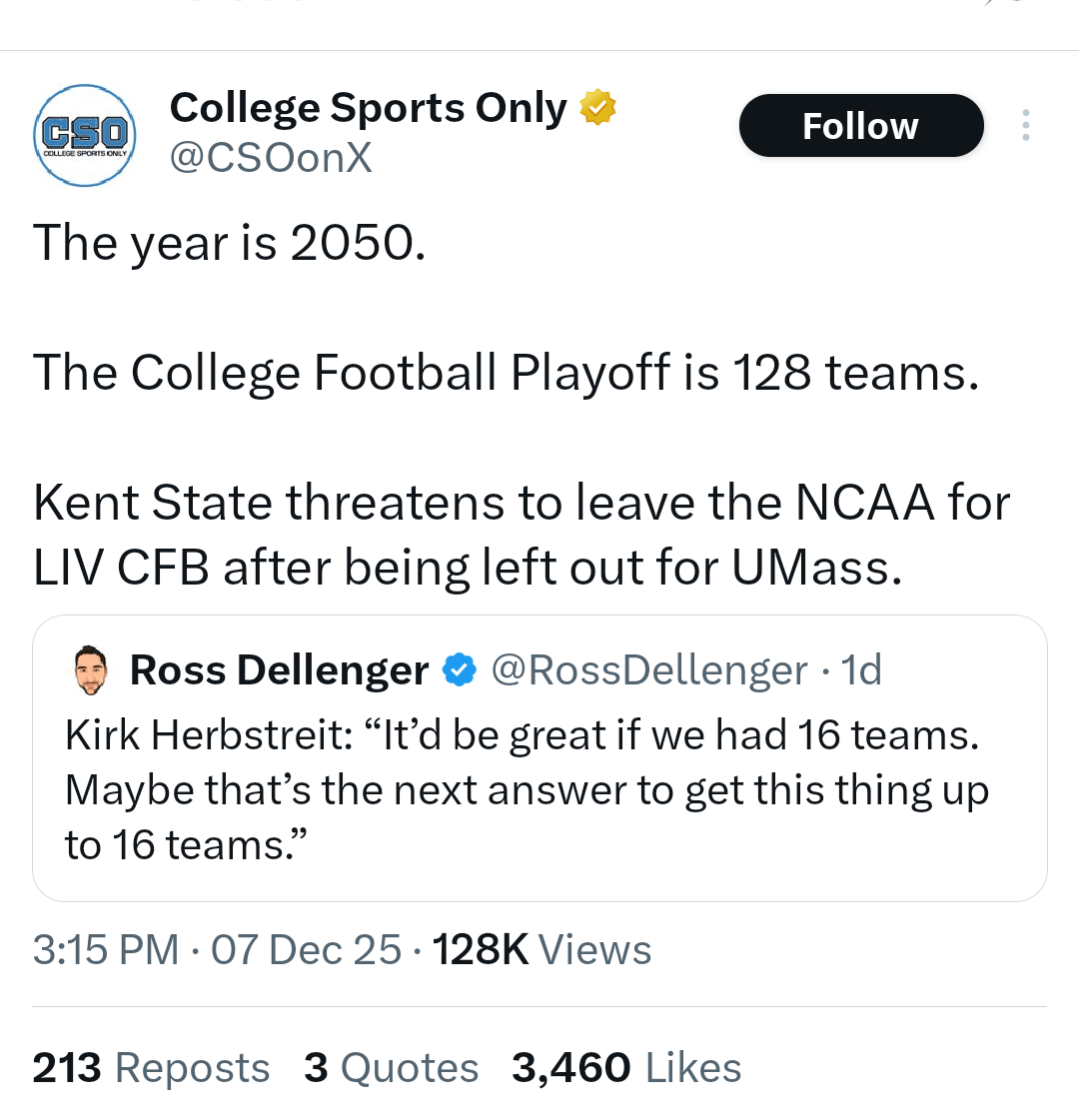Click the blue verified checkmark badge
This screenshot has height=1116, width=1079.
(458, 671)
